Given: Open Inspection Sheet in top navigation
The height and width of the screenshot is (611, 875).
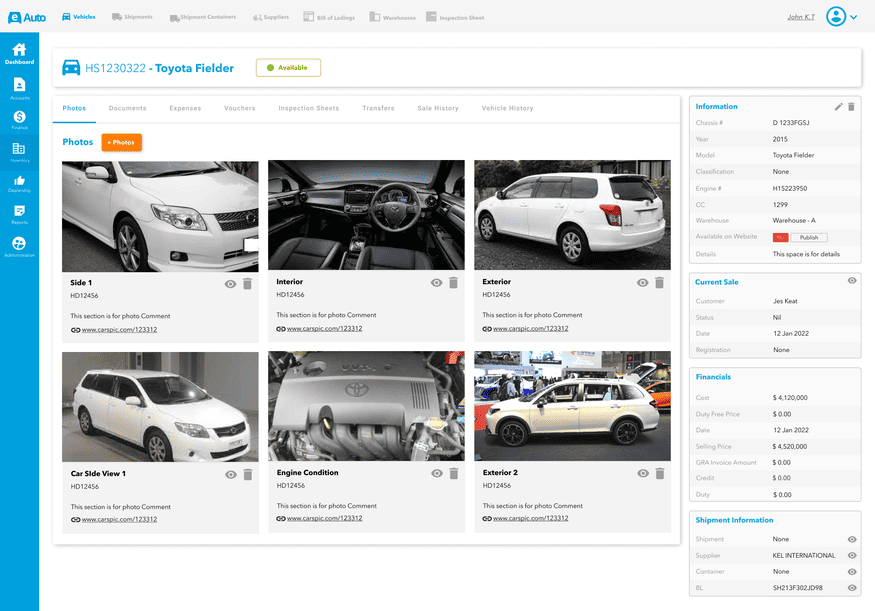Looking at the screenshot, I should [455, 17].
